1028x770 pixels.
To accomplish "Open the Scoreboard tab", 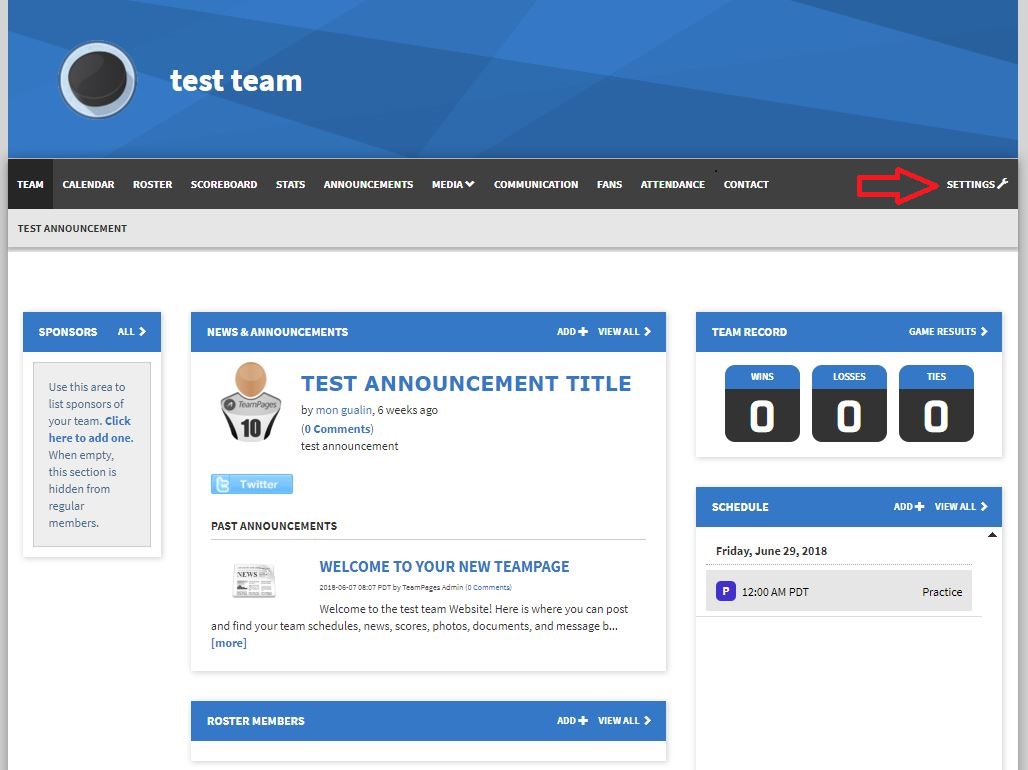I will tap(224, 184).
